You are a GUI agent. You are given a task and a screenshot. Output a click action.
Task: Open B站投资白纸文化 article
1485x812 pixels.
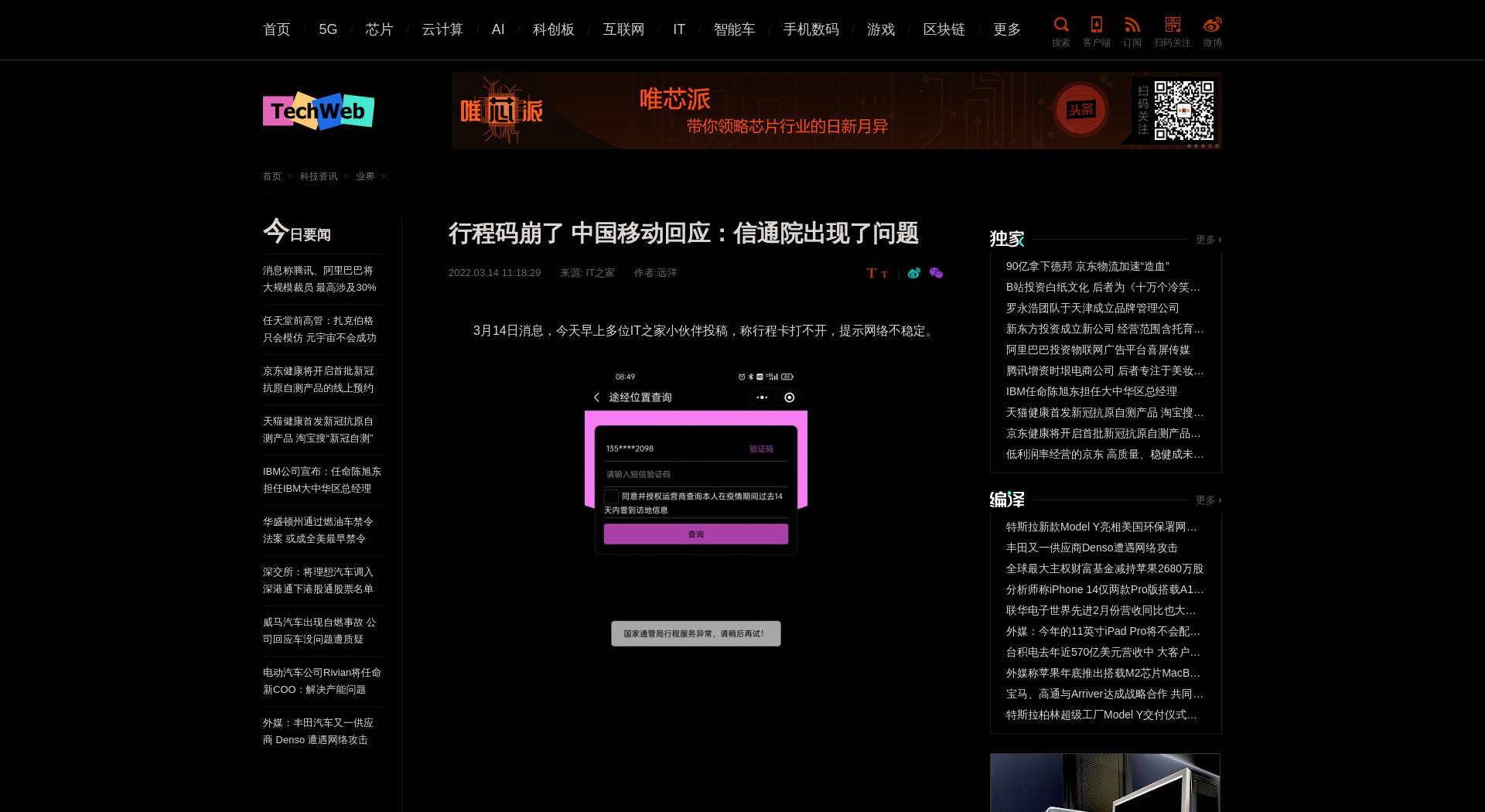click(1104, 287)
